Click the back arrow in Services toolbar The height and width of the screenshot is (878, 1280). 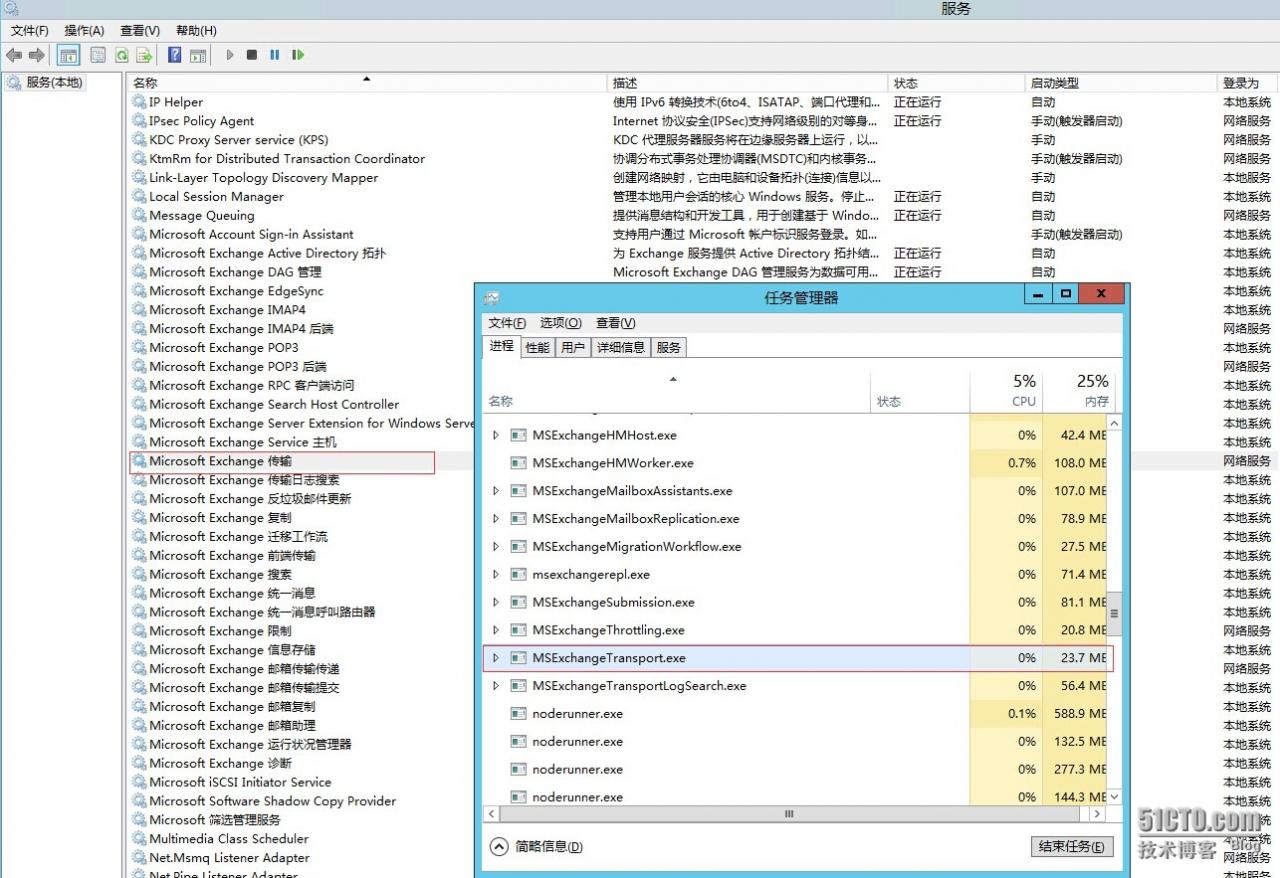tap(14, 55)
